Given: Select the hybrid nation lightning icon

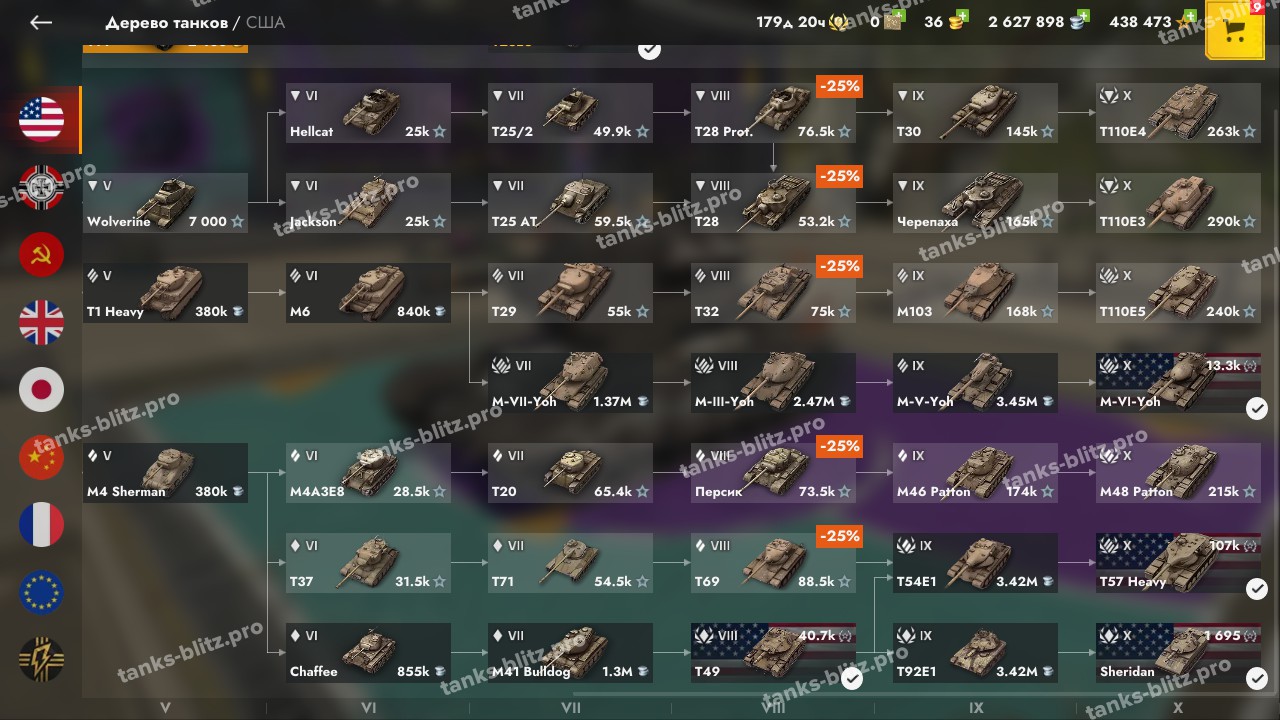Looking at the screenshot, I should pos(42,660).
